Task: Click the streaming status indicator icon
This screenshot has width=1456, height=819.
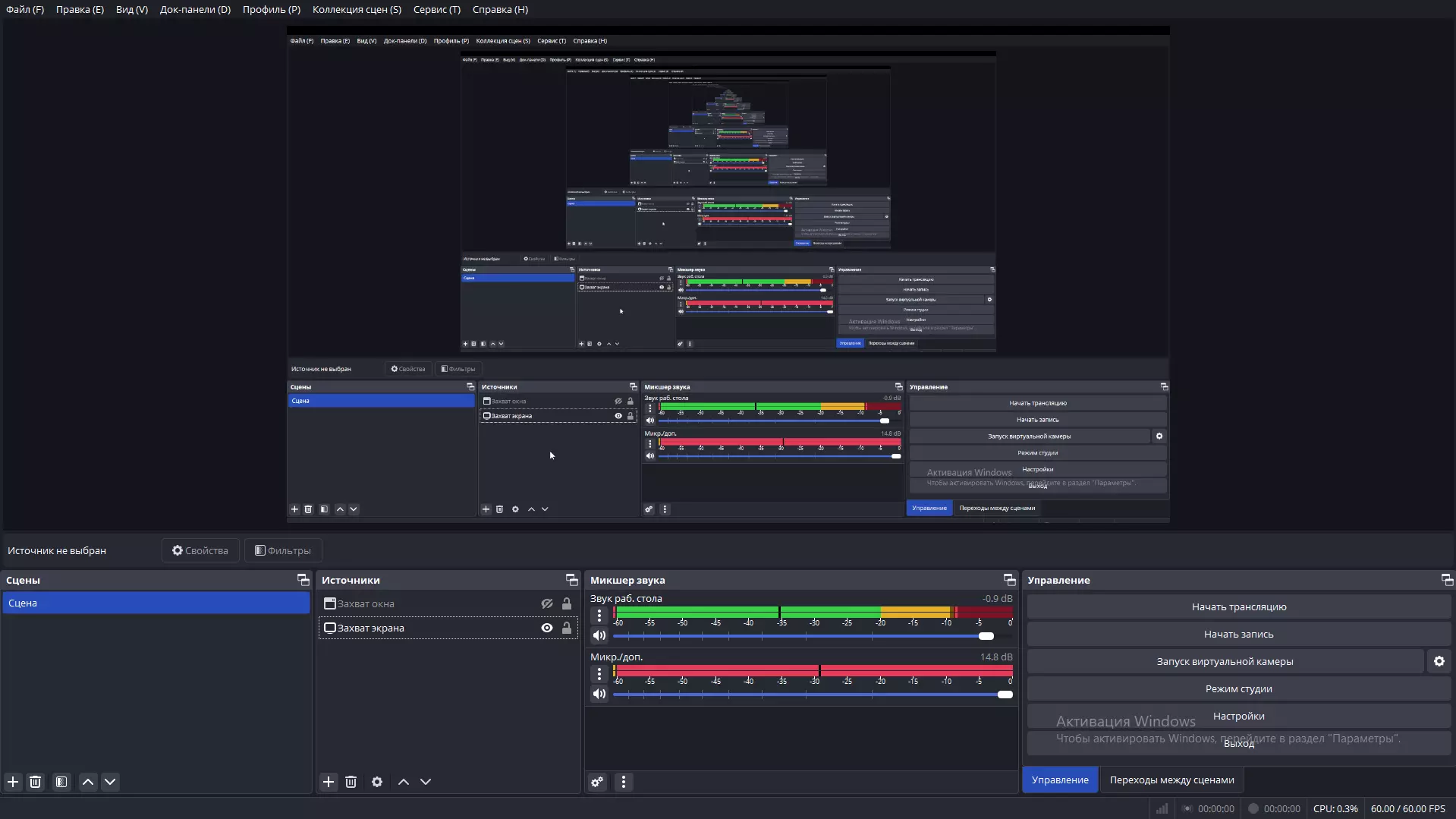Action: (x=1187, y=808)
